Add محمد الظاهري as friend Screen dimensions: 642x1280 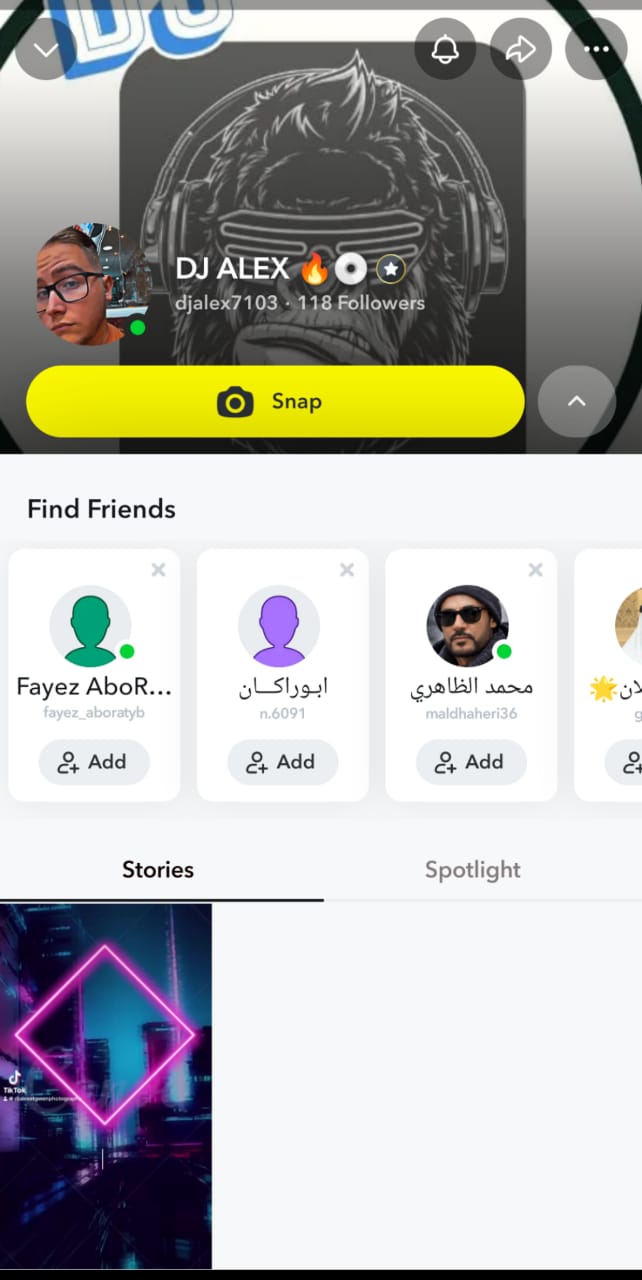pos(471,762)
